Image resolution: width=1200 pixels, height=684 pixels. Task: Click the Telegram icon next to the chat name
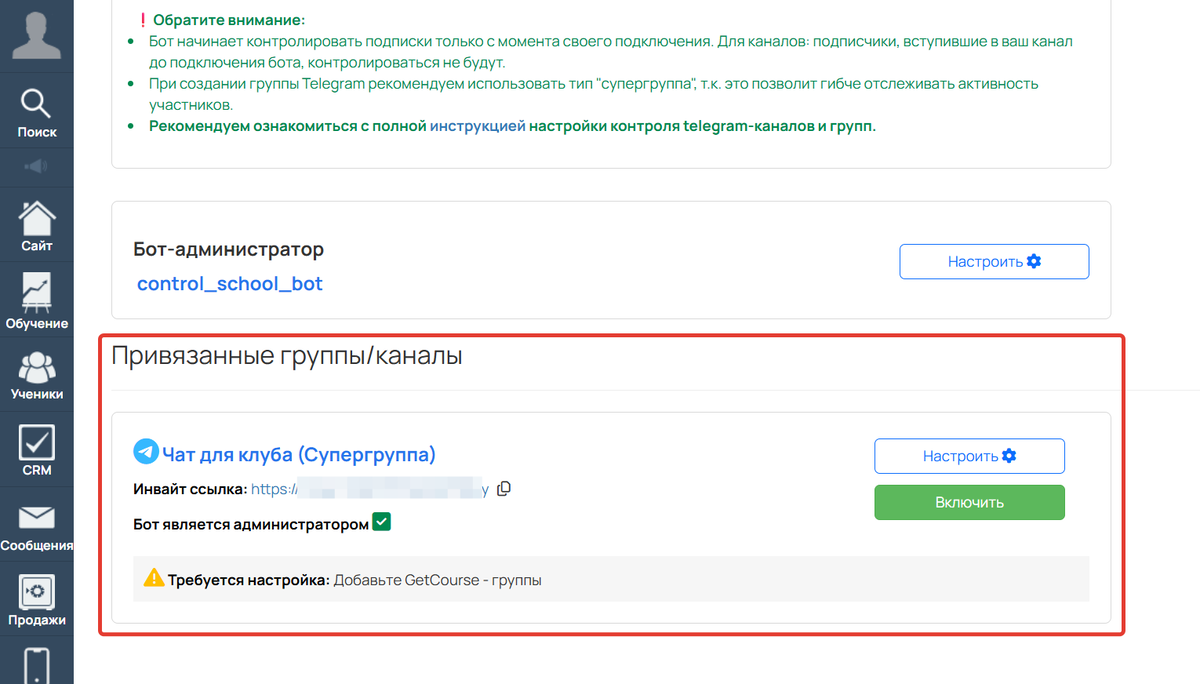point(144,453)
